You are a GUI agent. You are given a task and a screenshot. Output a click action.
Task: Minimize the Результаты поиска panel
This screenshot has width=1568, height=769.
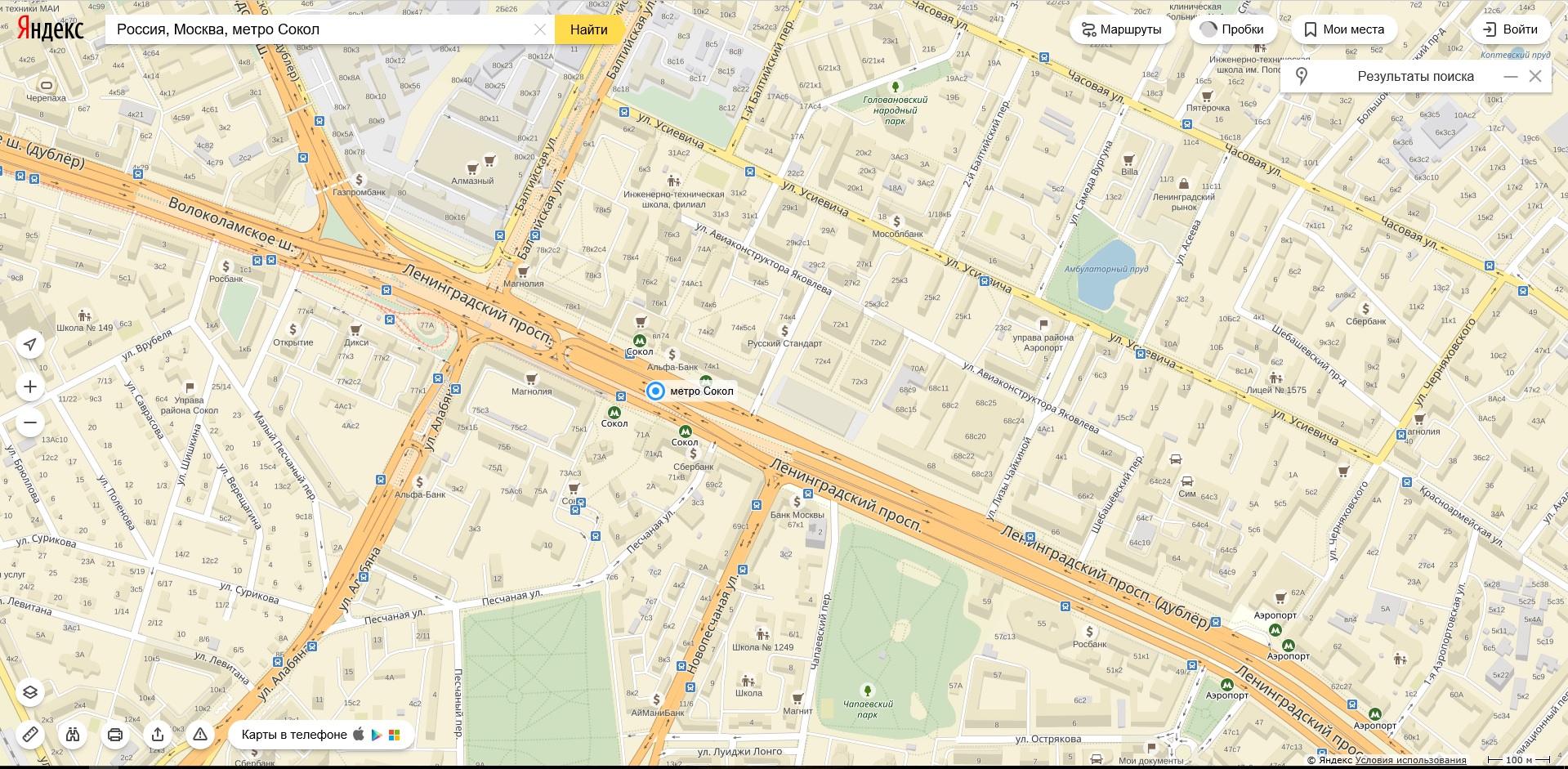(1511, 77)
